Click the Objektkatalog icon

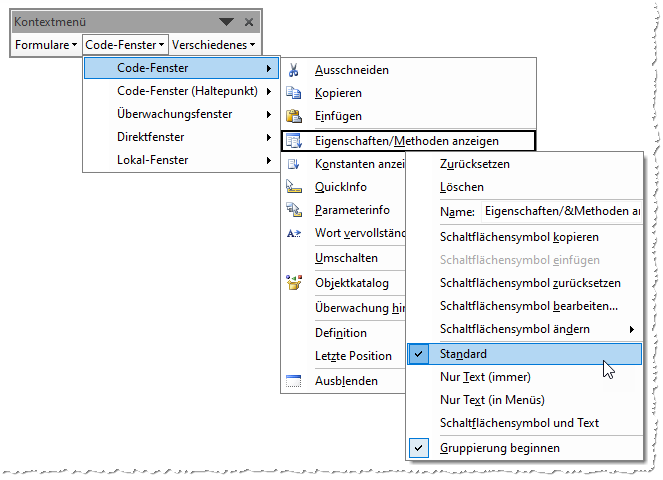click(x=294, y=283)
